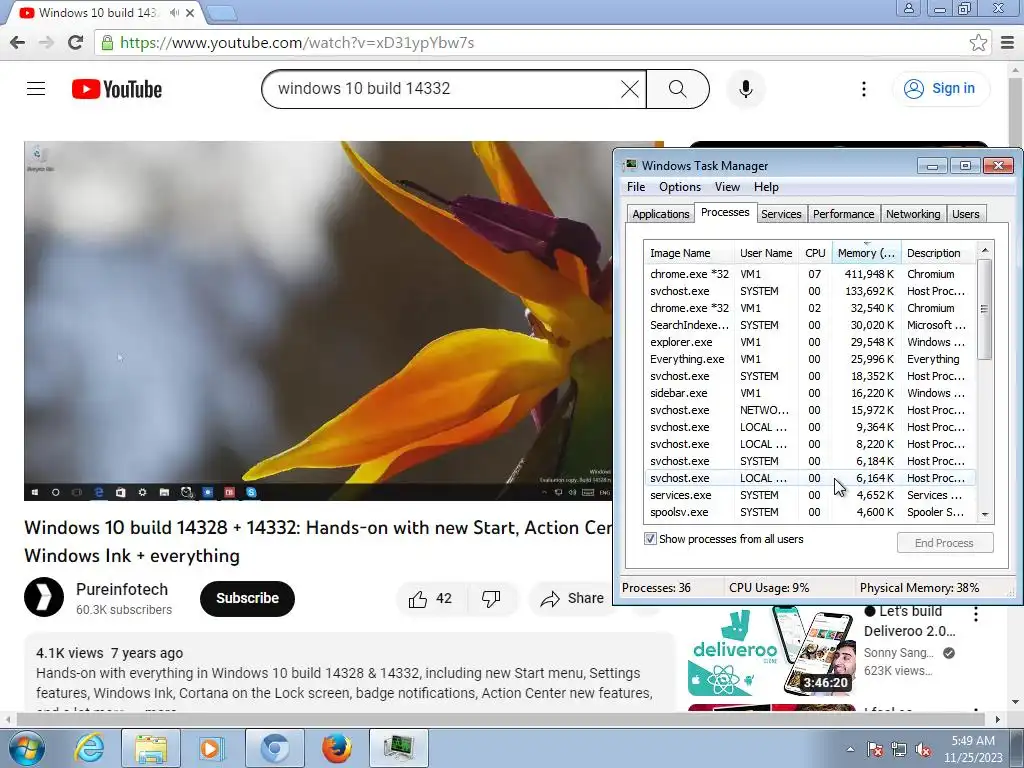Bookmark the page with the star icon
The width and height of the screenshot is (1024, 768).
coord(978,43)
